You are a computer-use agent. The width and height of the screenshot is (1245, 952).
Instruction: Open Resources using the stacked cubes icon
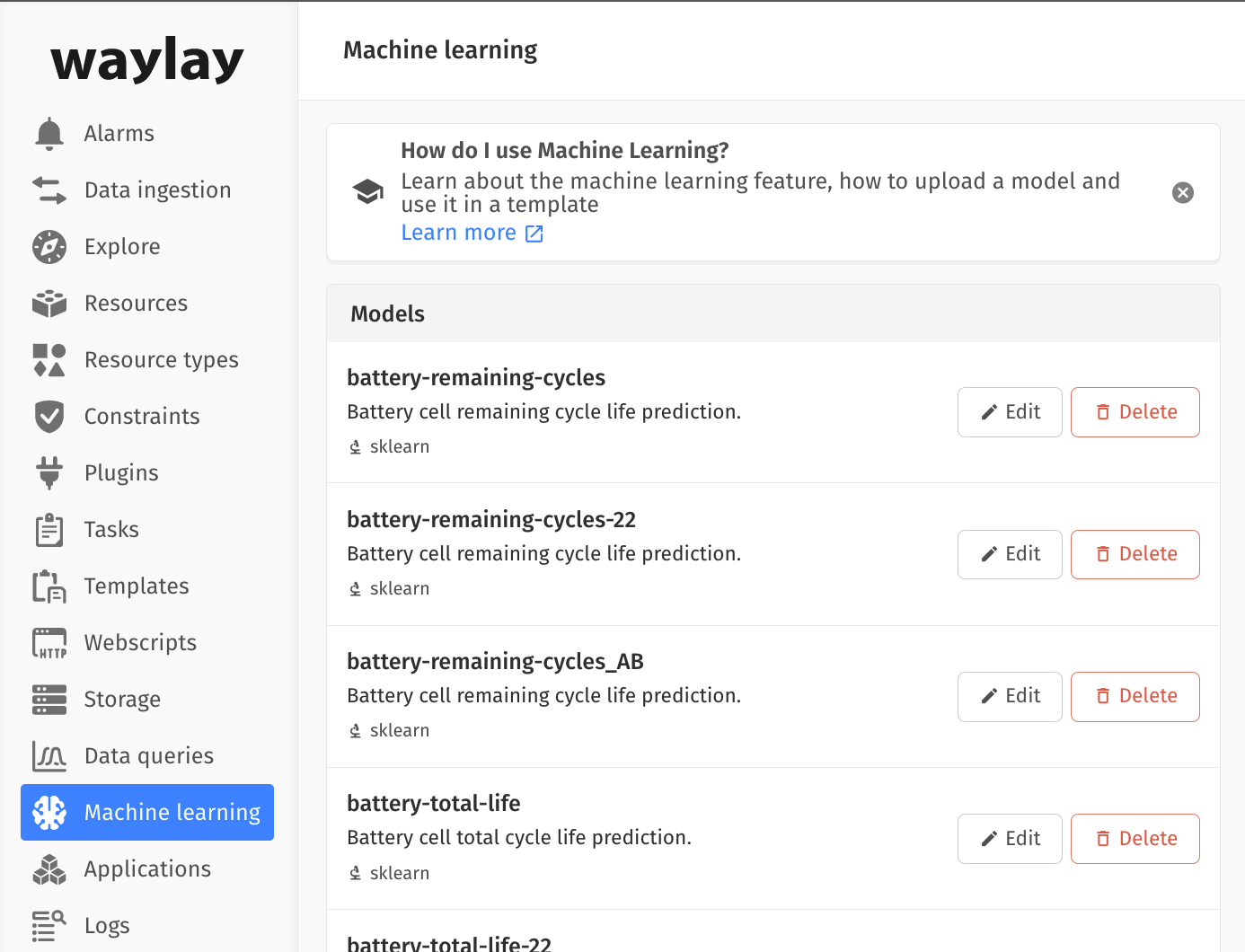[x=49, y=303]
